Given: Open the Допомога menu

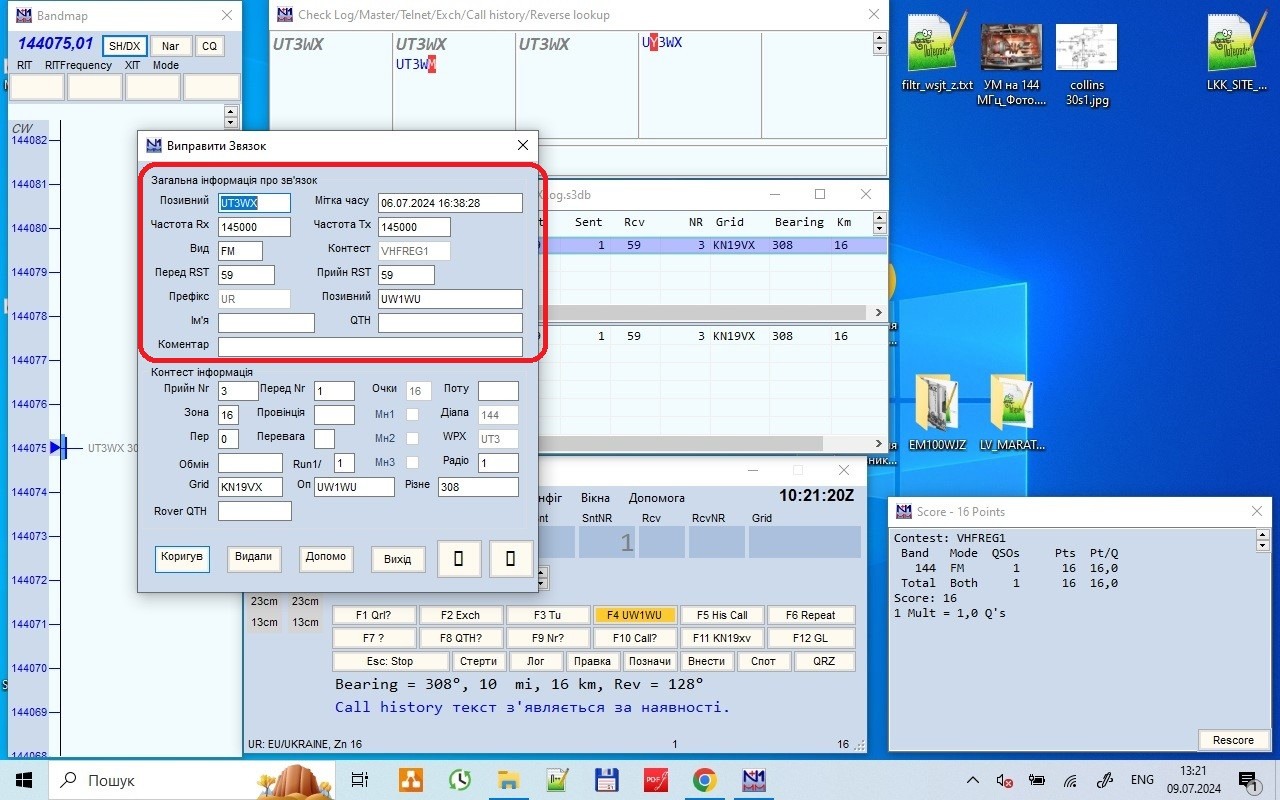Looking at the screenshot, I should click(x=657, y=498).
